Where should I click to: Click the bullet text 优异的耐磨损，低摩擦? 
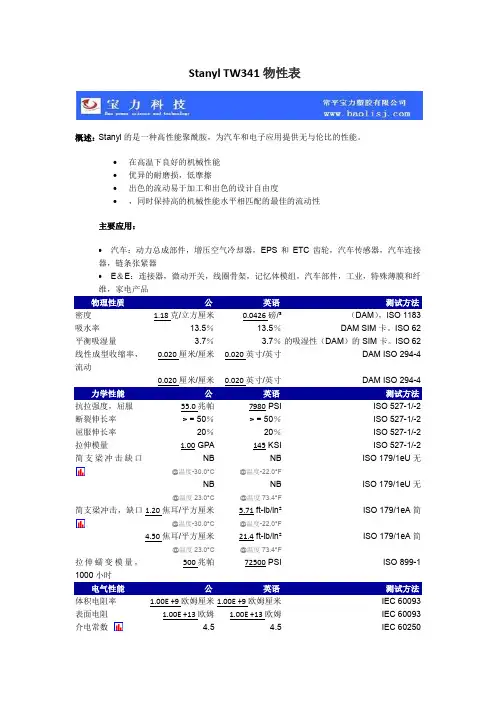(x=170, y=175)
